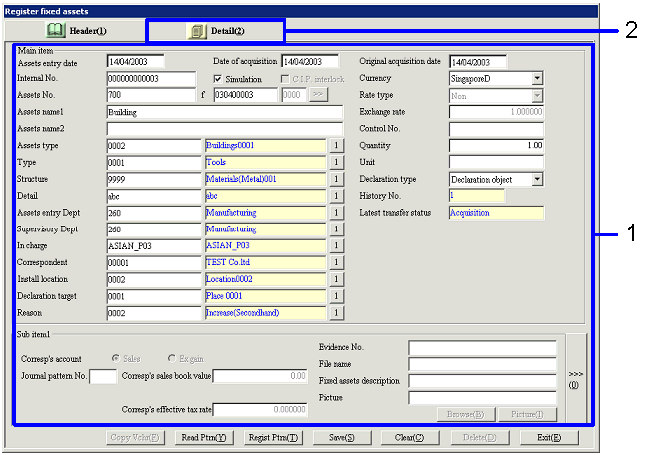Viewport: 649px width, 455px height.
Task: Click the lookup button beside Reason field
Action: 336,313
